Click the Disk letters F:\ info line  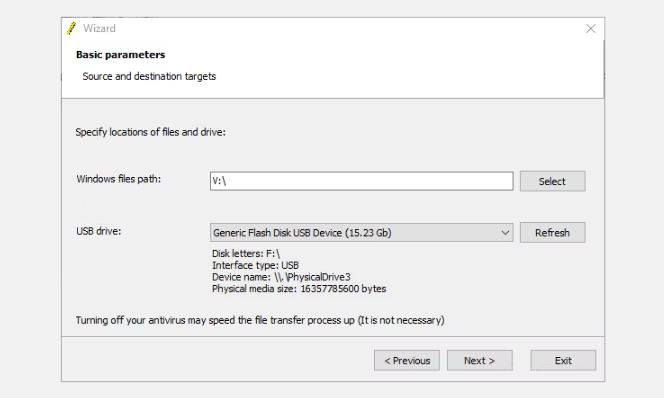click(246, 253)
